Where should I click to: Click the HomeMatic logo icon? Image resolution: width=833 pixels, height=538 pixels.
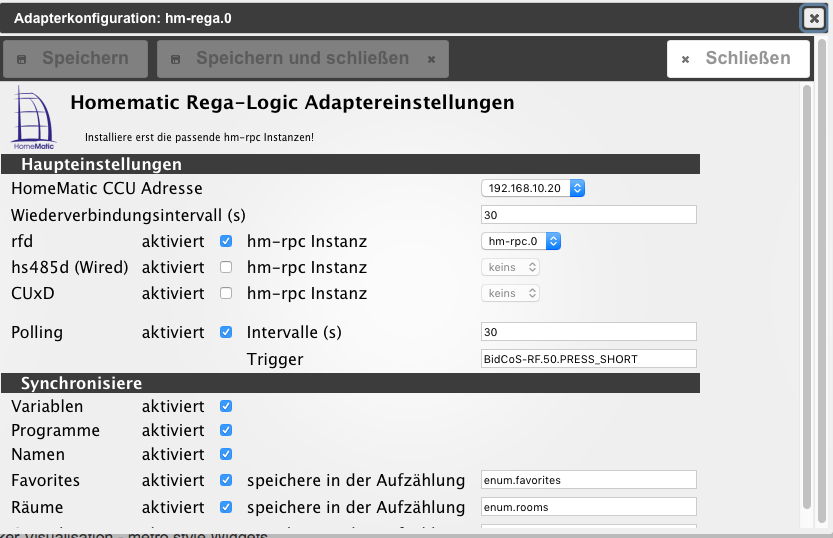click(x=36, y=117)
